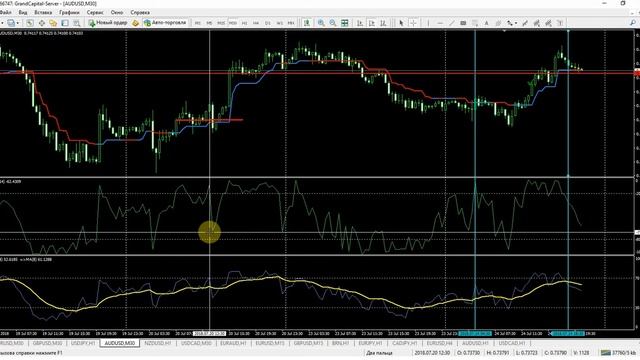Image resolution: width=640 pixels, height=360 pixels.
Task: Switch to the CADJPY,H1 chart tab
Action: click(404, 343)
